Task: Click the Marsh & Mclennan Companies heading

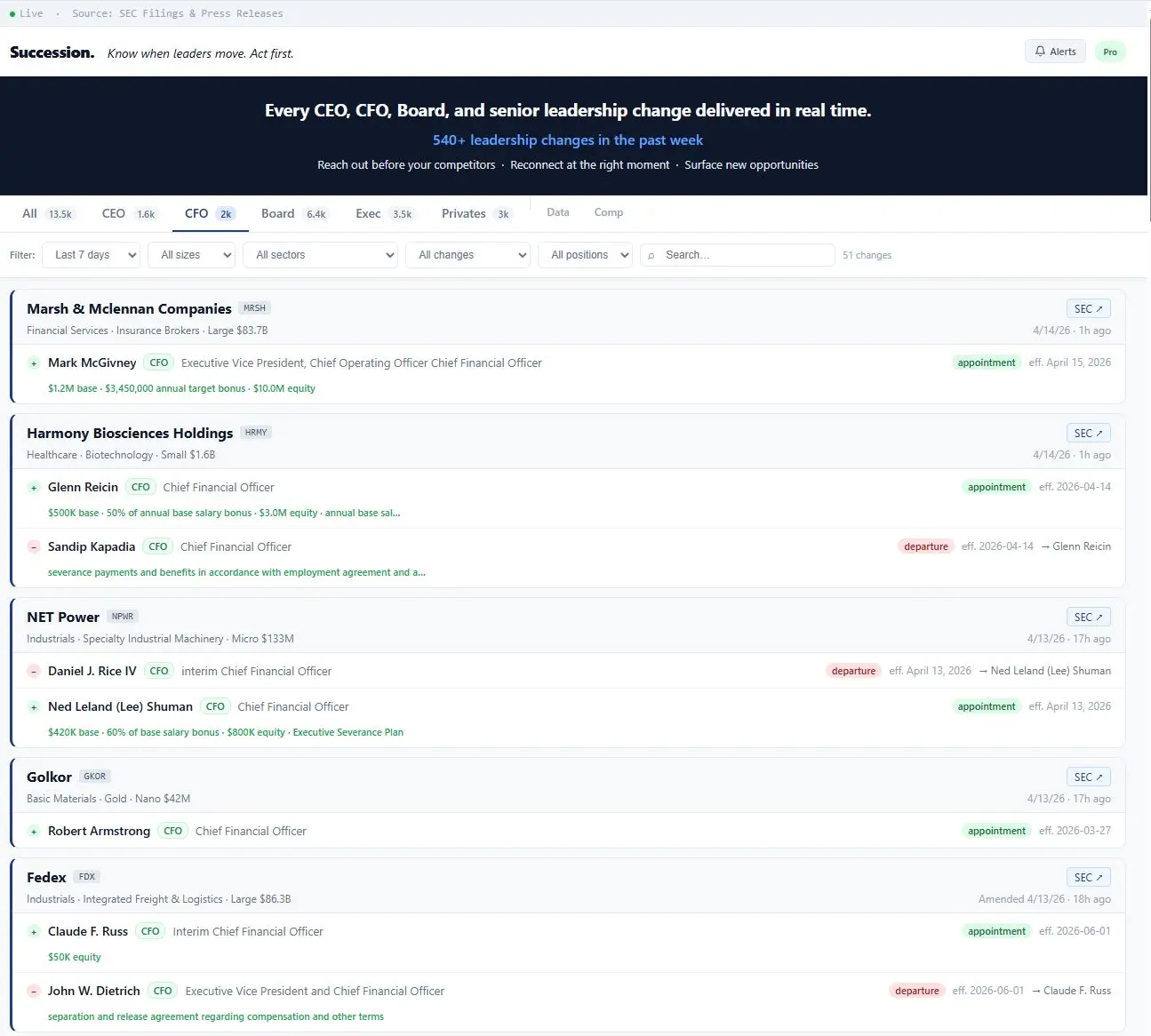Action: point(129,309)
